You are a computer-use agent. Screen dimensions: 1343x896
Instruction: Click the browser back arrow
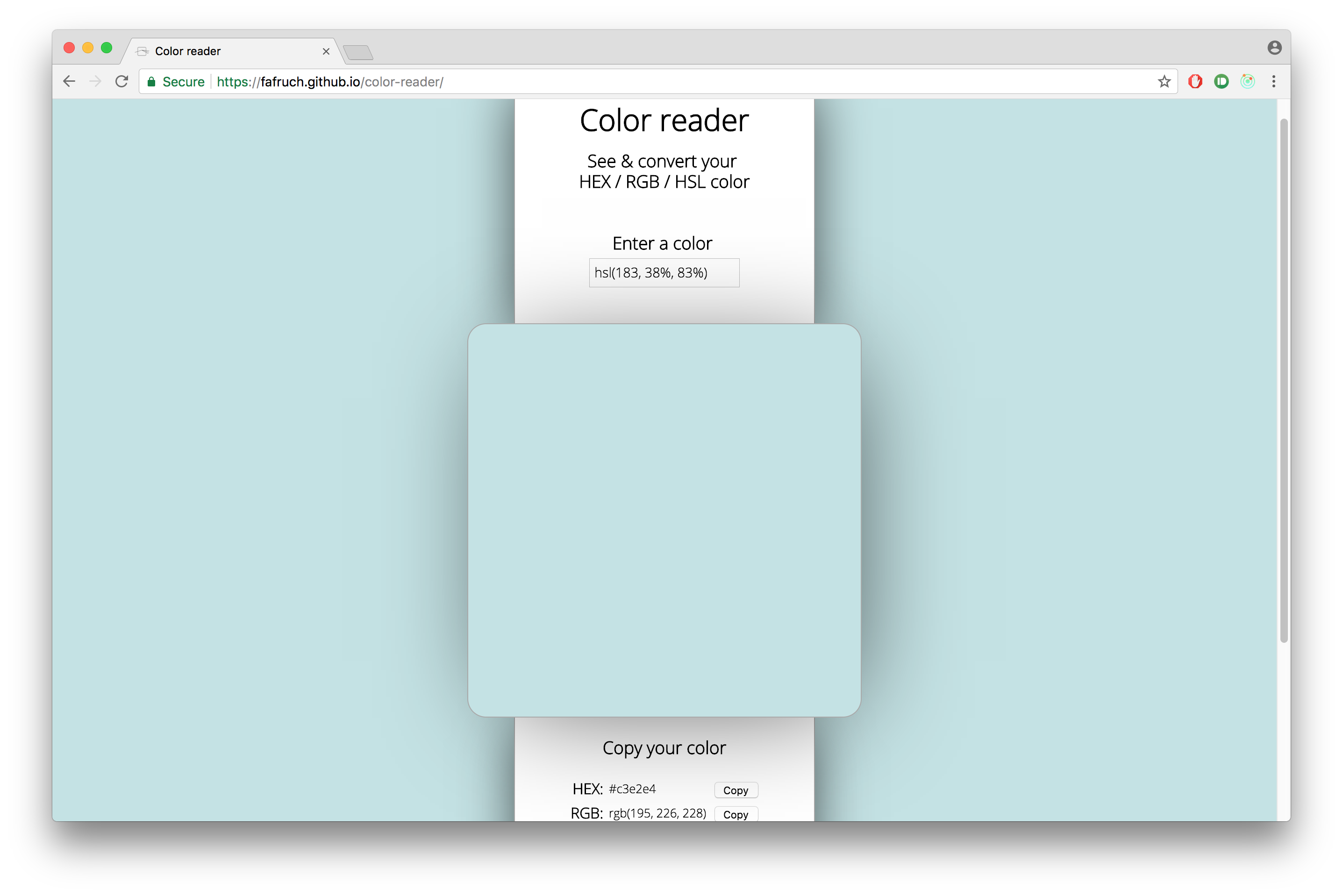click(x=69, y=81)
